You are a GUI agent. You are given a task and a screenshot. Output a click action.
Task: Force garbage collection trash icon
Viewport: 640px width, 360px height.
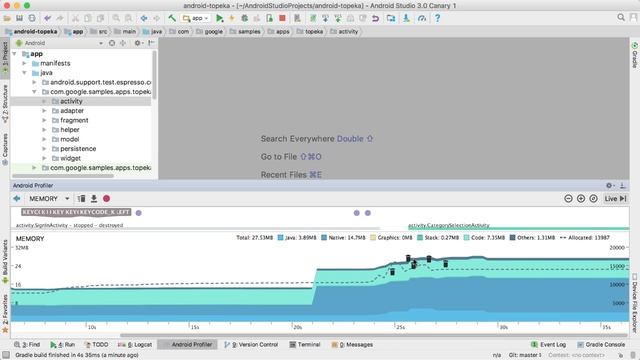81,198
